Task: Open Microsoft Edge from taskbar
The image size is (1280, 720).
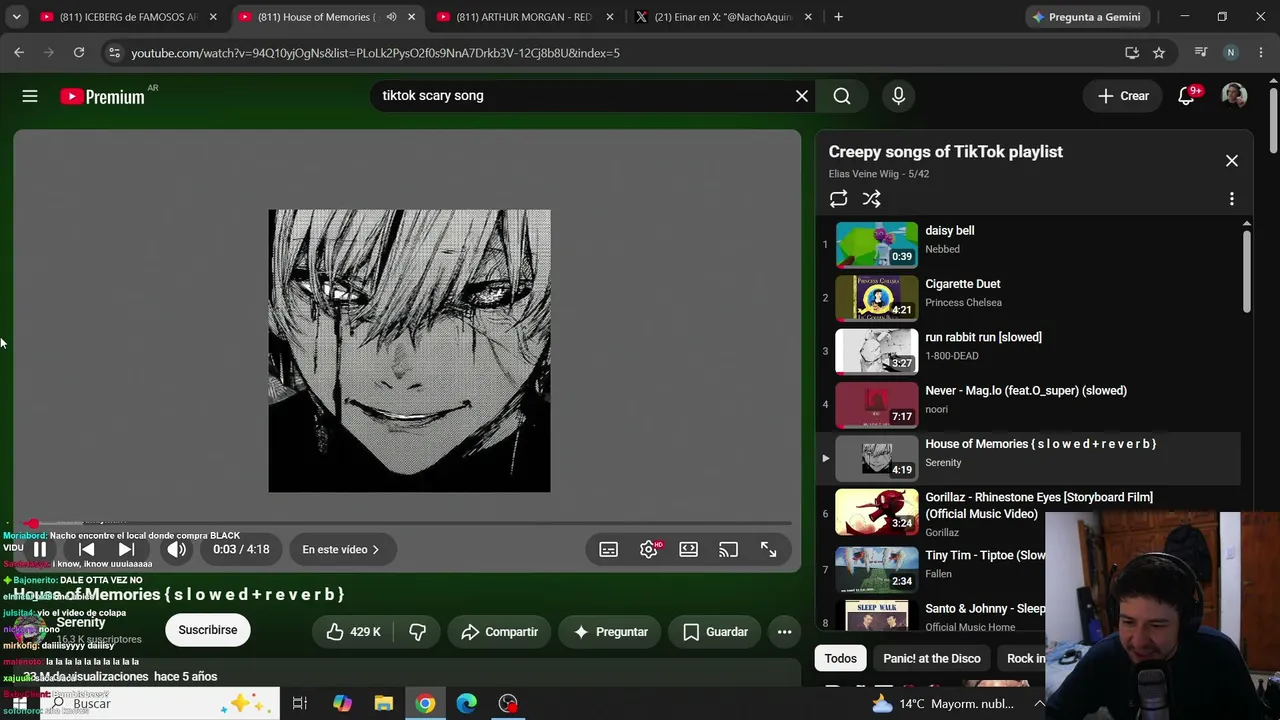Action: 467,704
